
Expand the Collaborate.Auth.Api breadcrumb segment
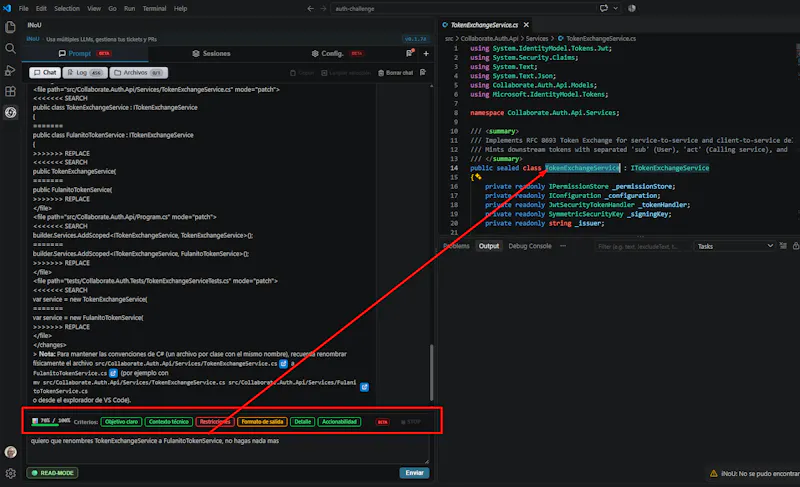[489, 38]
